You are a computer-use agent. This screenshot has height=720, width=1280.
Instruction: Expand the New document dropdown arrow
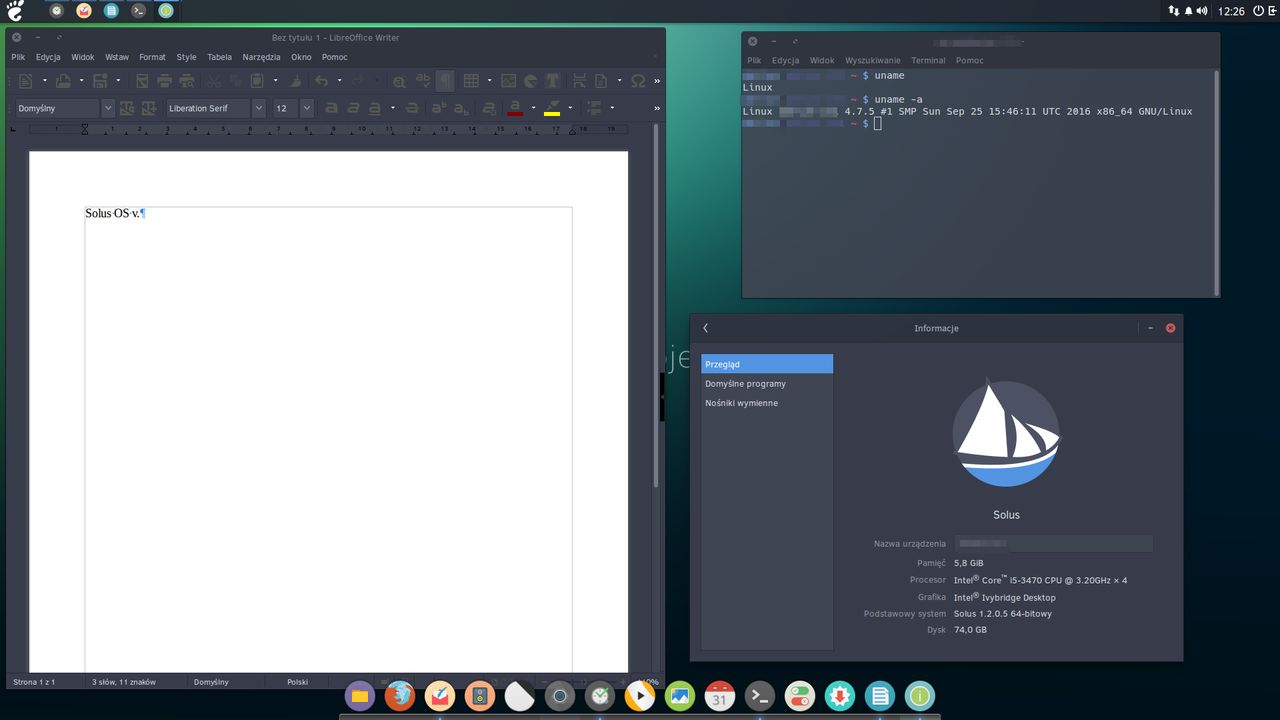point(45,80)
